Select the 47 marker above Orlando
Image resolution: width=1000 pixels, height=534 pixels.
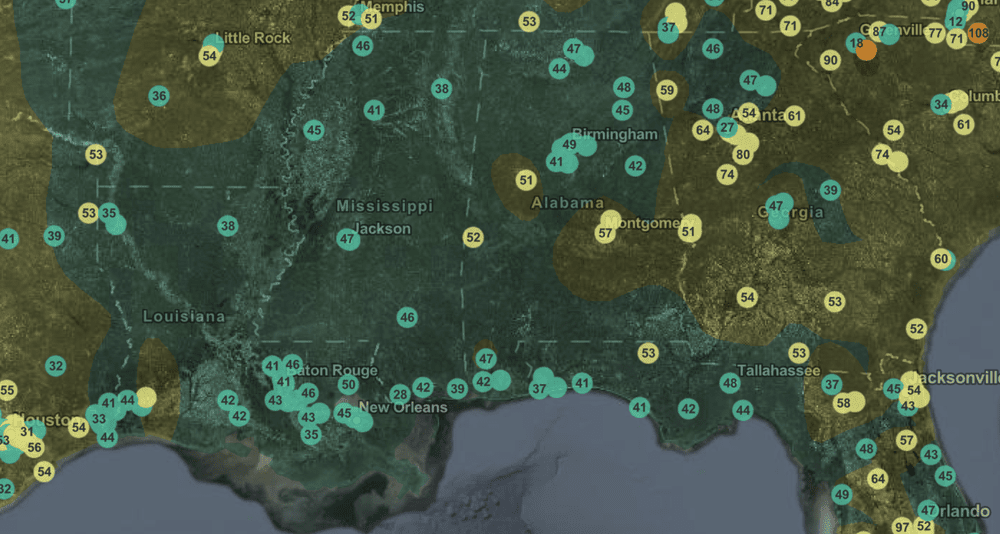(929, 510)
